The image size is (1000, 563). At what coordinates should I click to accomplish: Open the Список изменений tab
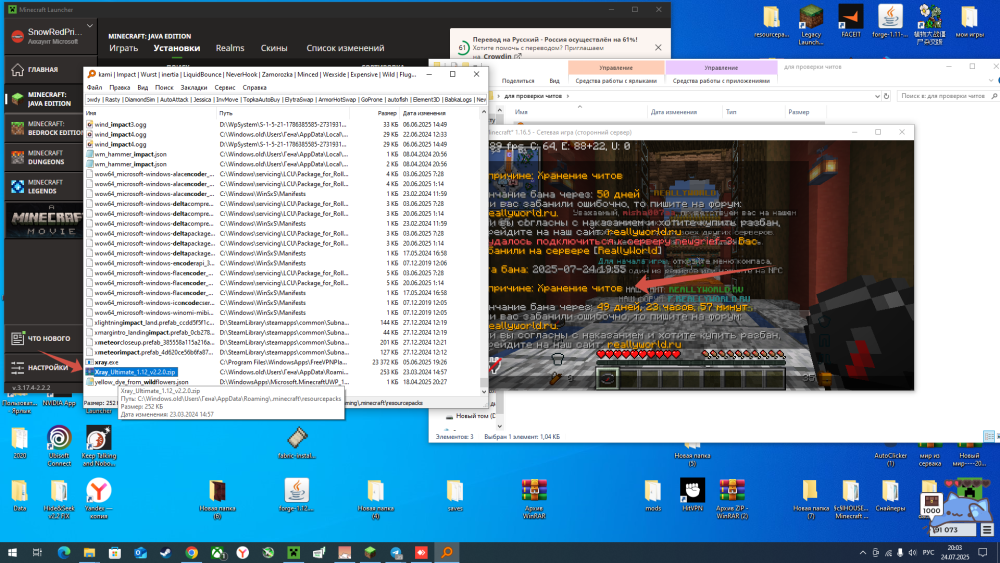345,48
